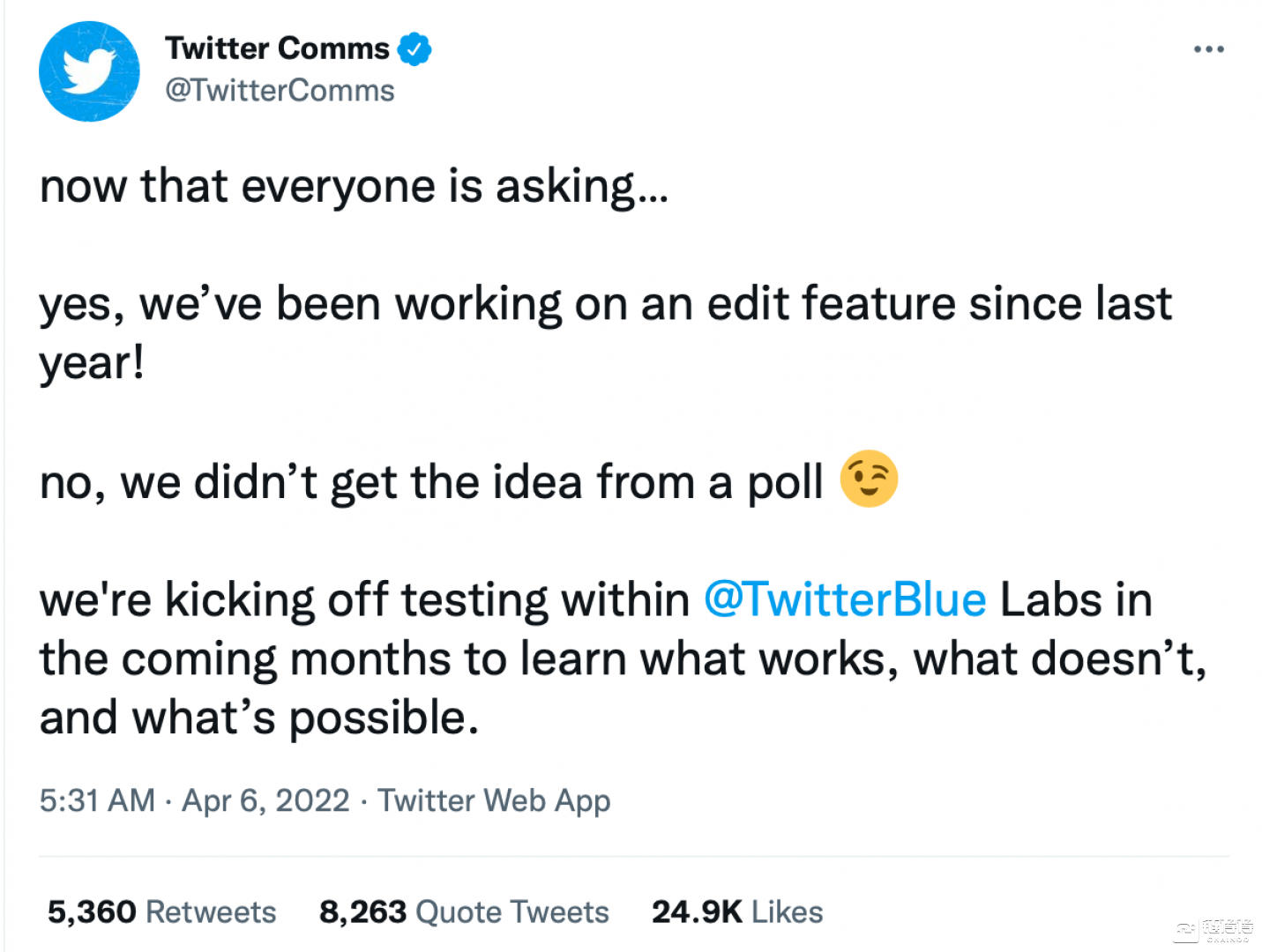Click the watermark logo in corner
The height and width of the screenshot is (952, 1262).
tap(1213, 930)
